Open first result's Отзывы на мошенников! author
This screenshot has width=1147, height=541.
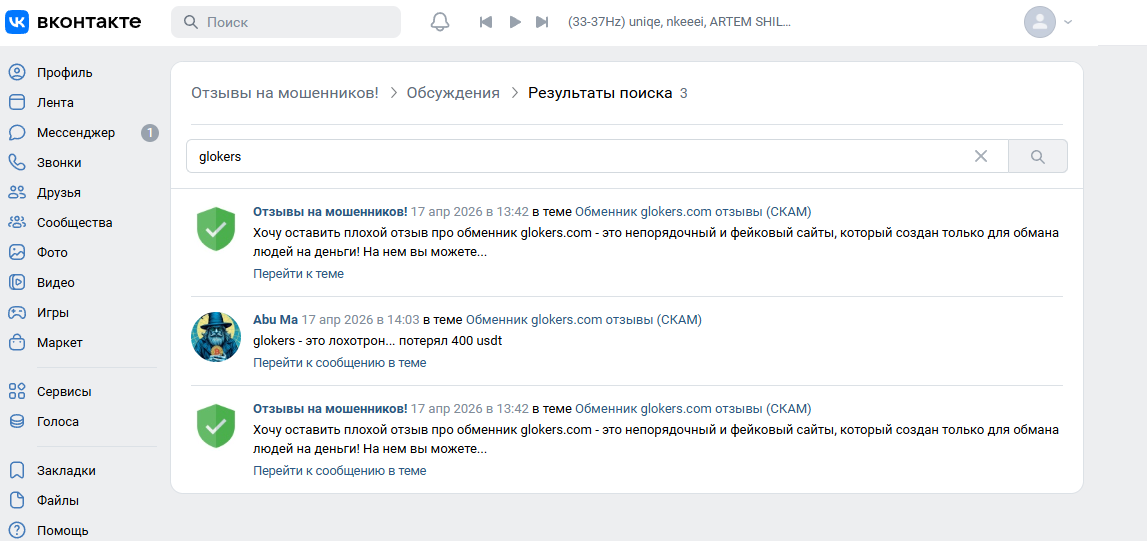pyautogui.click(x=330, y=211)
